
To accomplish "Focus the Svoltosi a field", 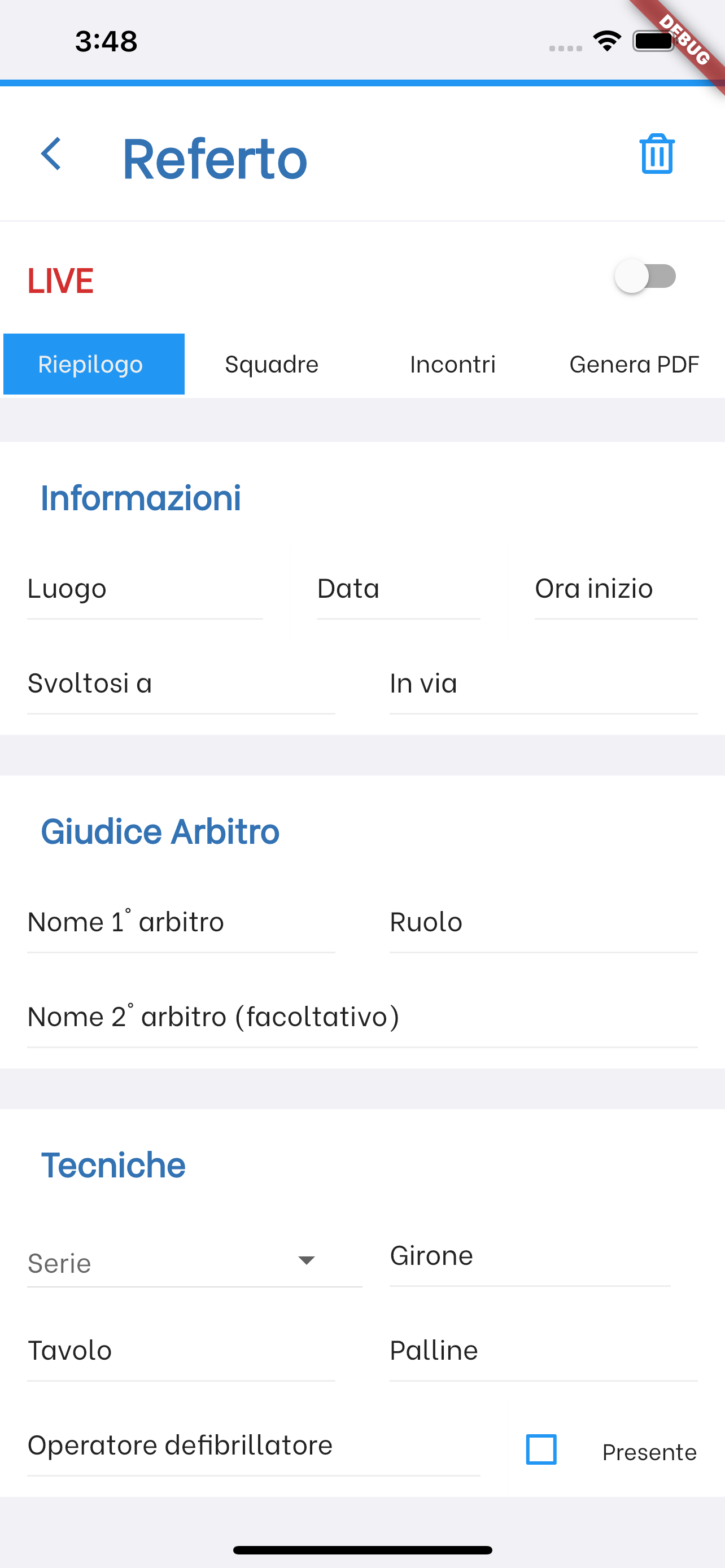I will pos(181,684).
